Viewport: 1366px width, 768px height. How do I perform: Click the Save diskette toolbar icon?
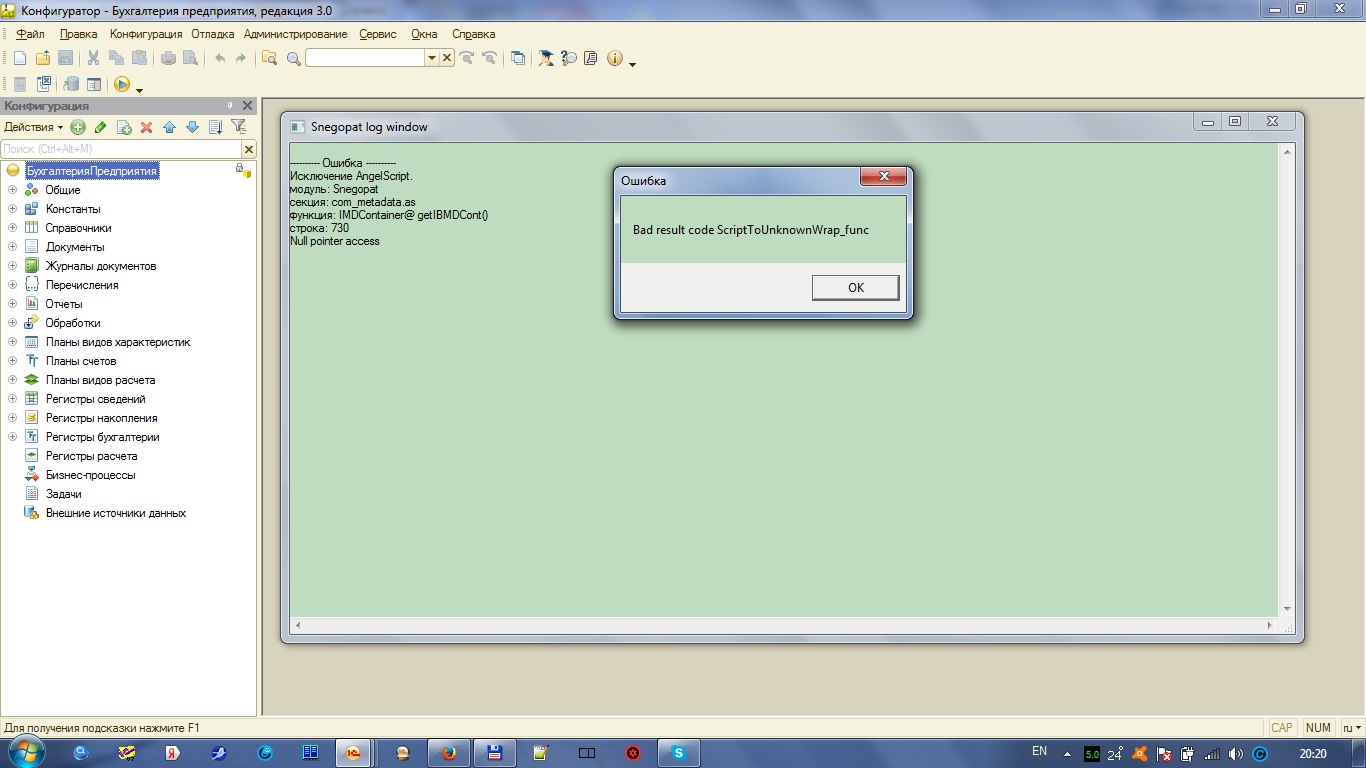pyautogui.click(x=65, y=58)
